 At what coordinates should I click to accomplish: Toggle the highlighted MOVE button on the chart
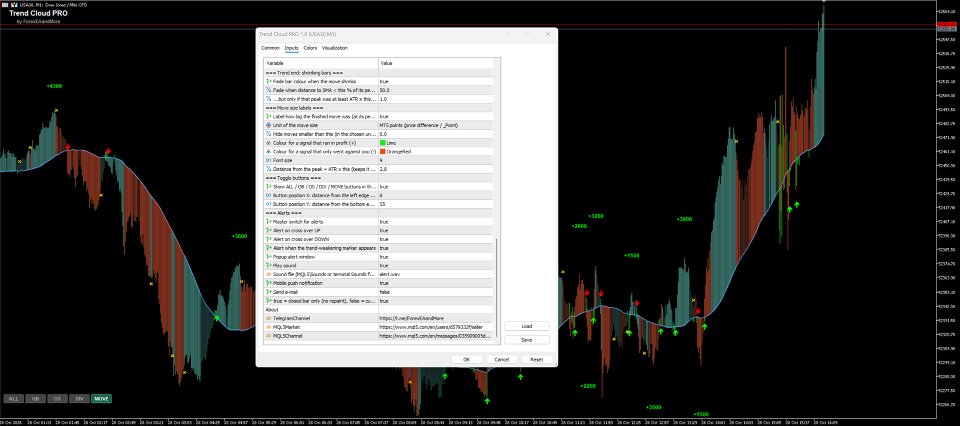[102, 399]
